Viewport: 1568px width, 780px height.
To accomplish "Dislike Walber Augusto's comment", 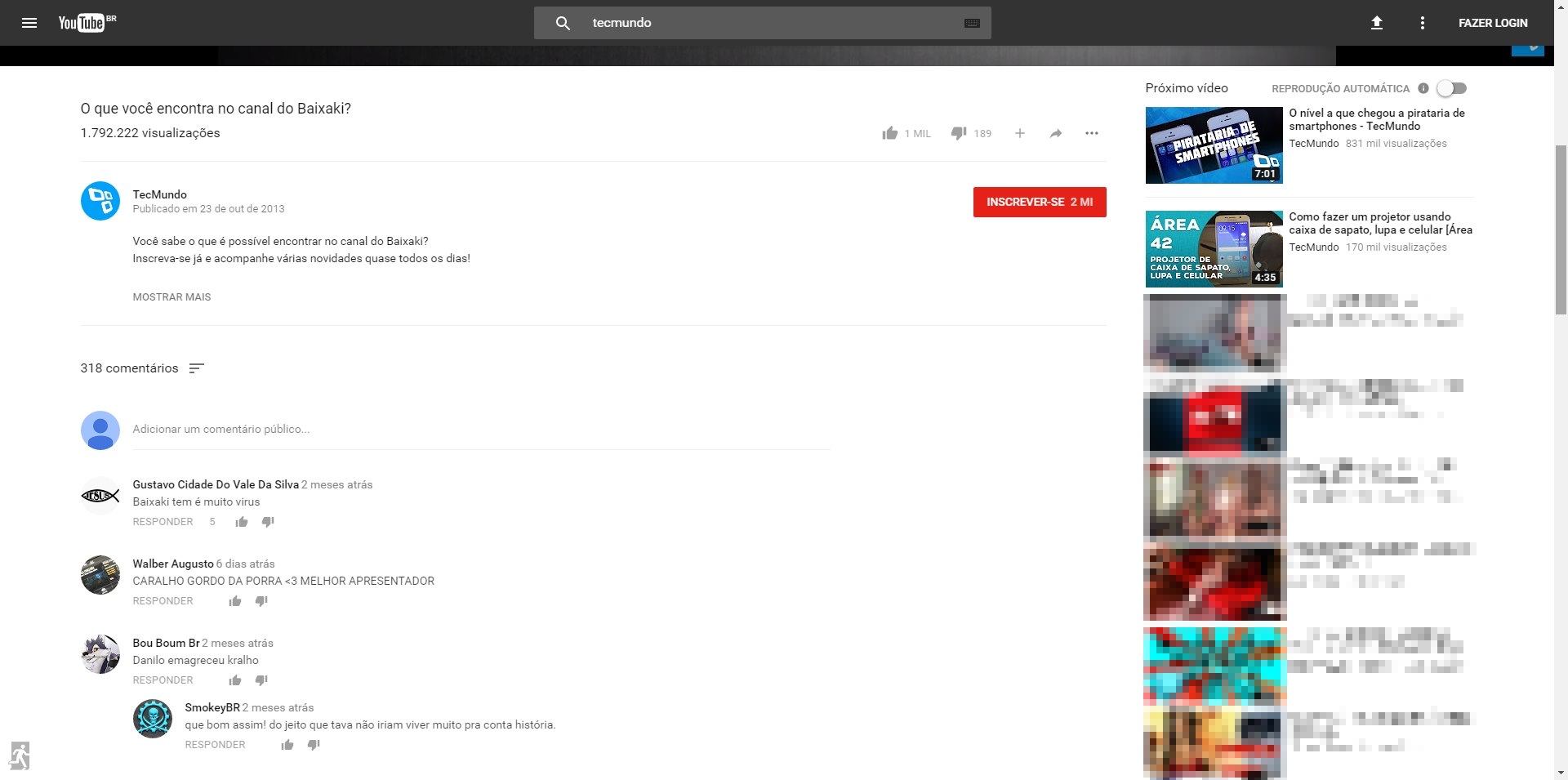I will pos(261,601).
